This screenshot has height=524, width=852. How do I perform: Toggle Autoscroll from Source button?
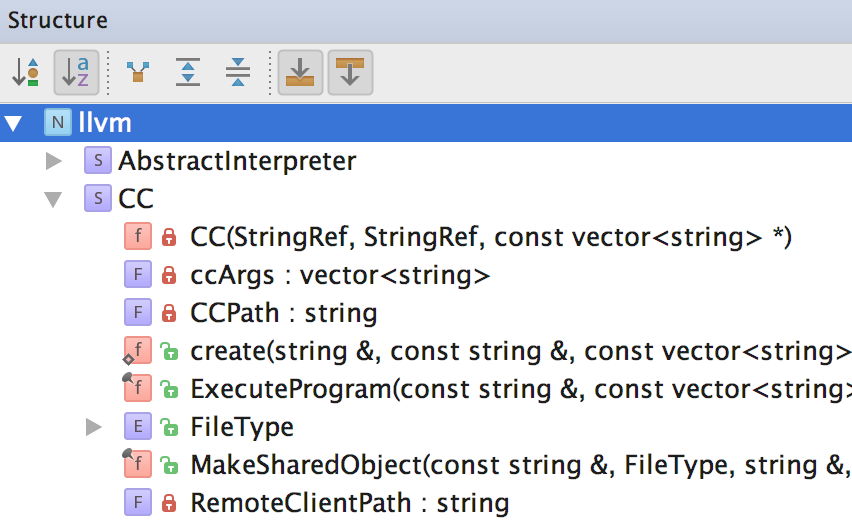pos(350,72)
